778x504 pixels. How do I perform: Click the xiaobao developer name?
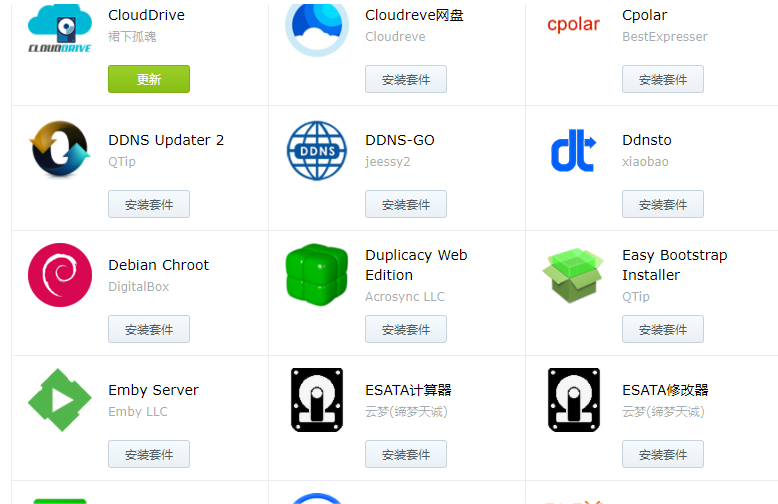click(645, 162)
